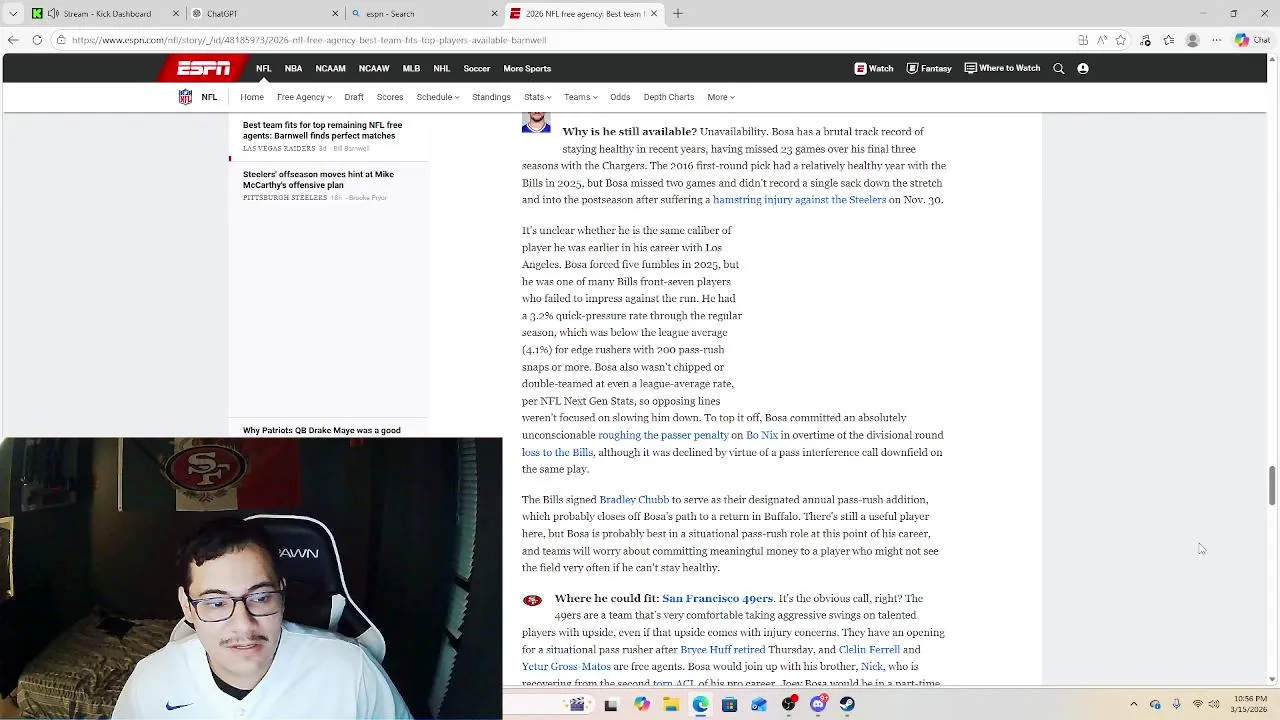Open the Watch link in the ESPN header

[874, 68]
